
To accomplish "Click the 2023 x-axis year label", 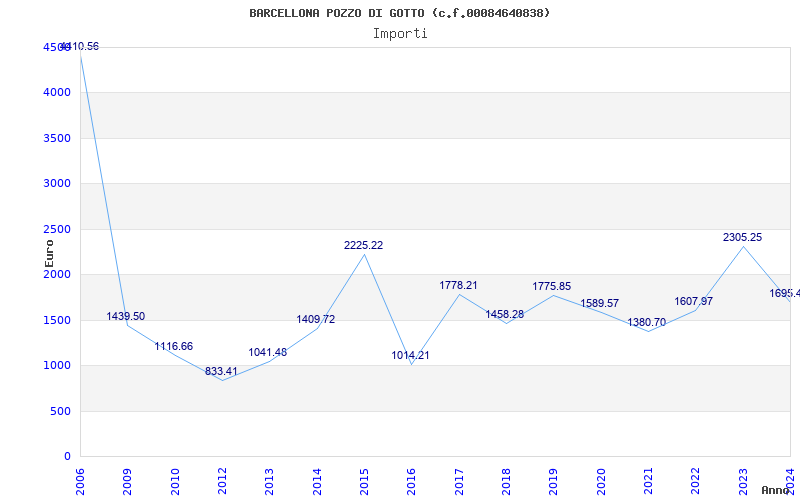I will (743, 481).
